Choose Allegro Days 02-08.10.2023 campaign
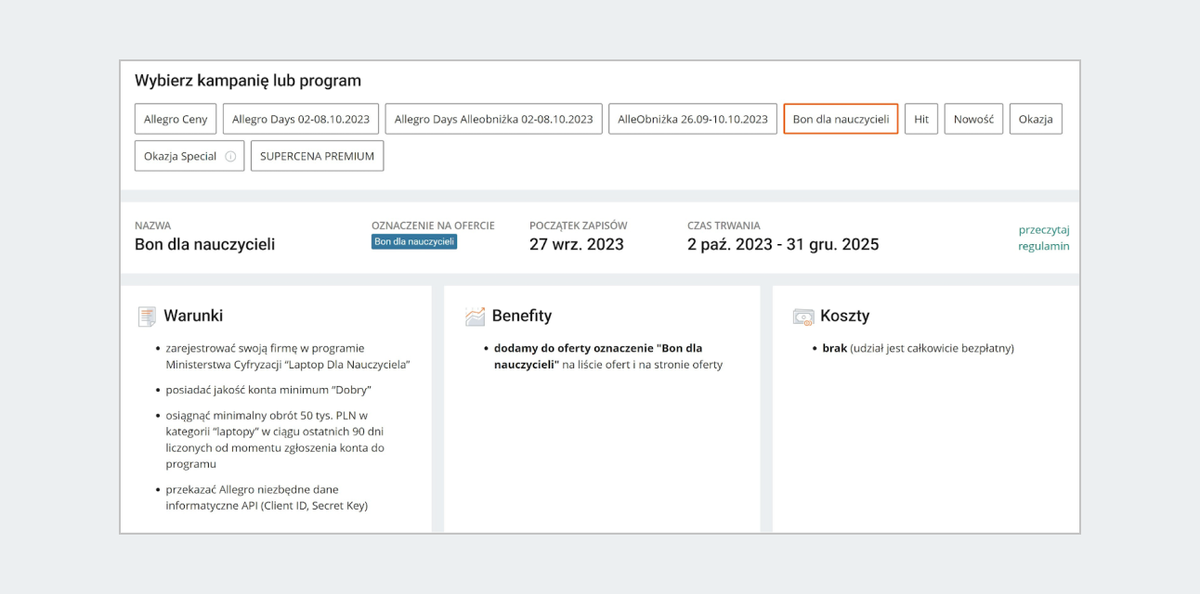 pos(301,119)
